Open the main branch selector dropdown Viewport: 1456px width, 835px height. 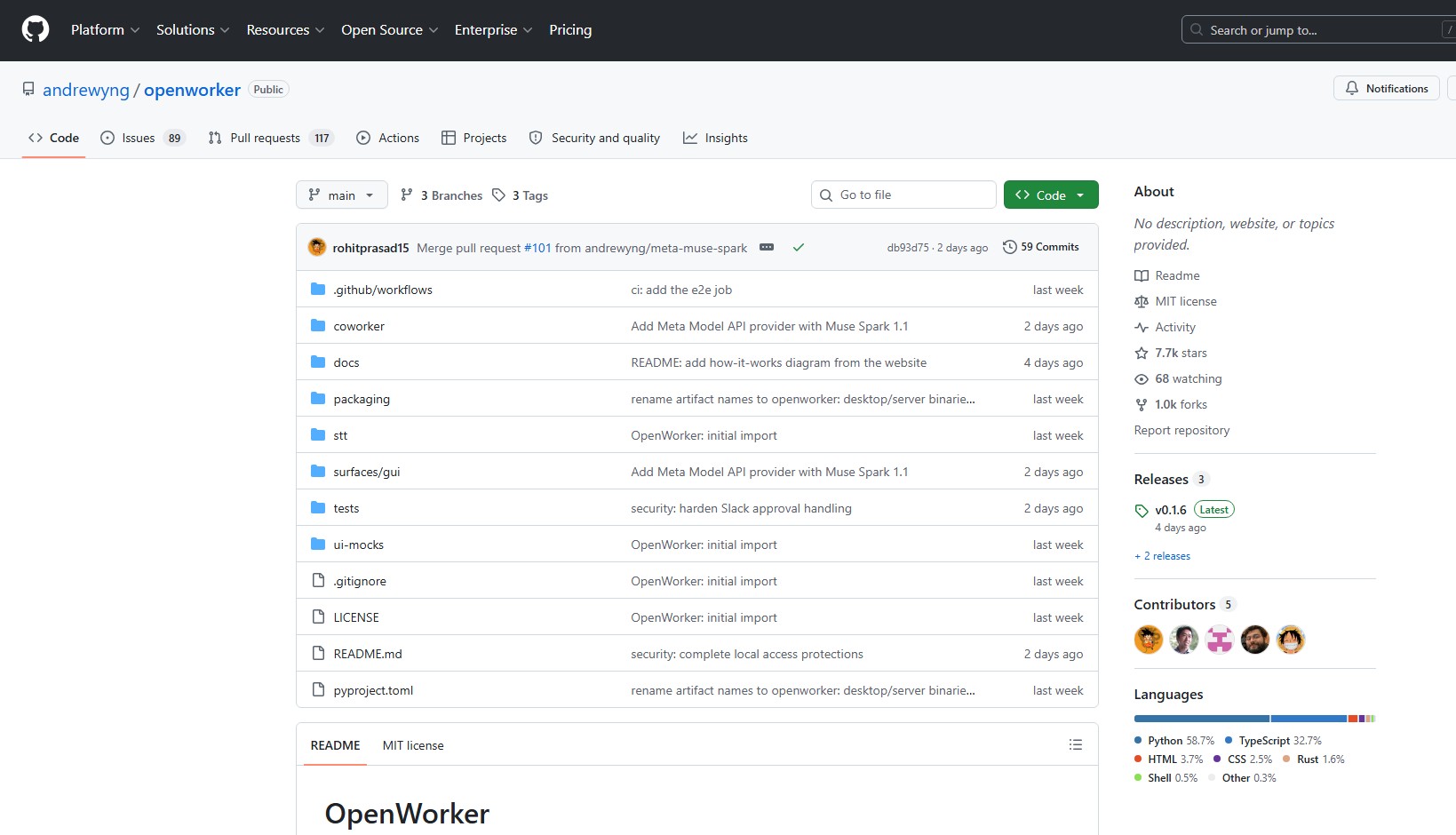point(341,195)
